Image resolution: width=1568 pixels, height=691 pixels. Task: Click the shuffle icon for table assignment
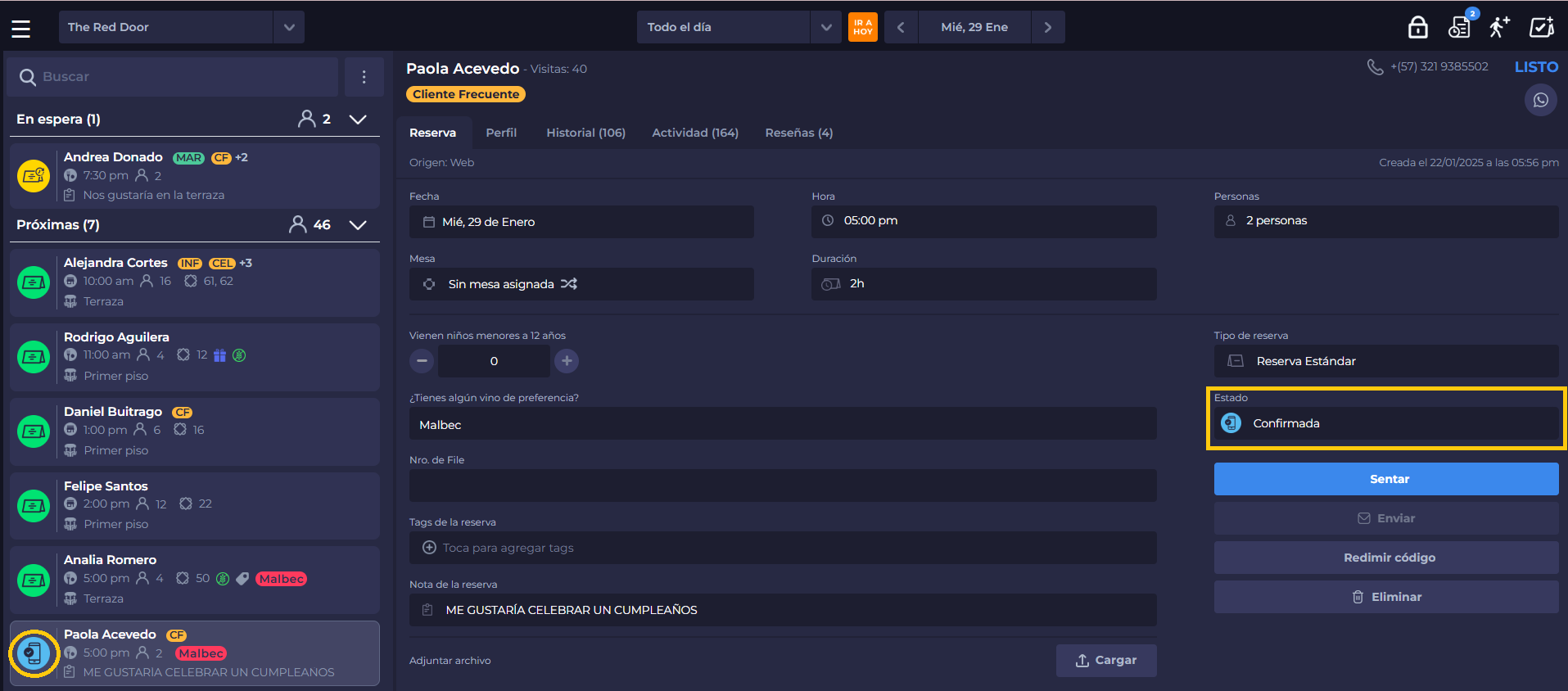click(569, 284)
